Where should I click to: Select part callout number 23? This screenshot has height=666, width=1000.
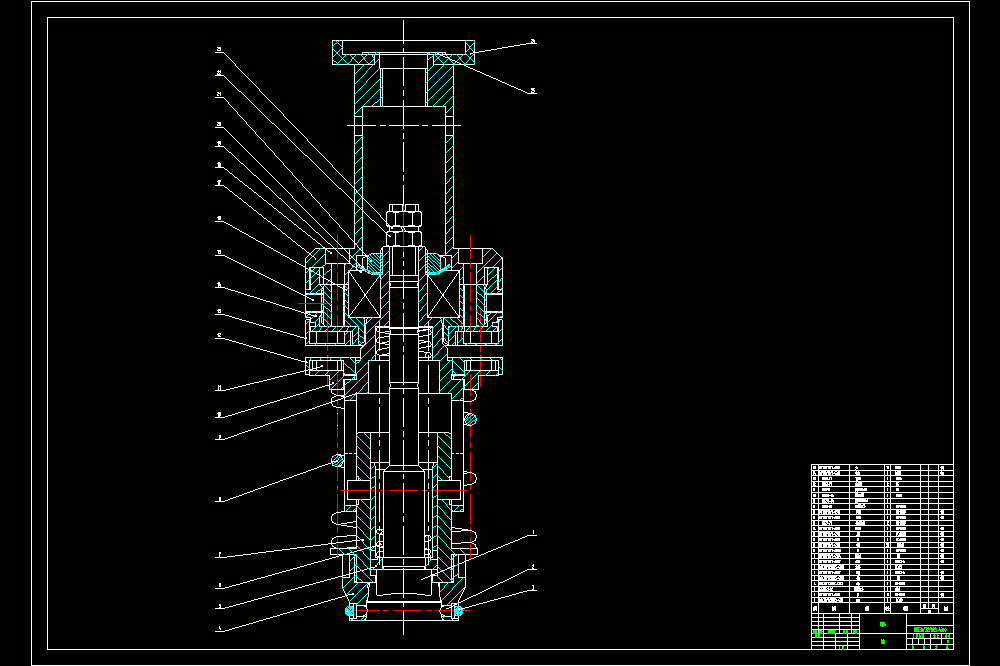219,49
